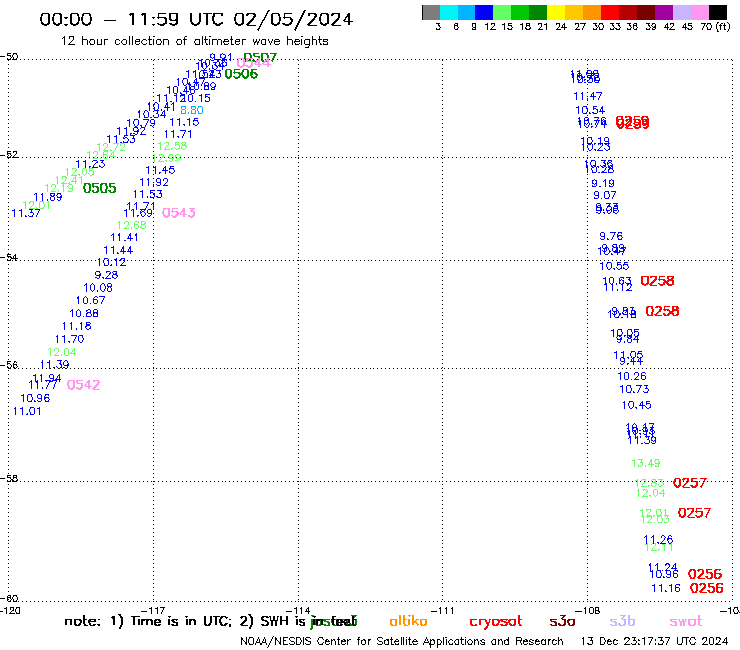Click the green wave height value 13.49
The width and height of the screenshot is (740, 650).
pos(646,463)
